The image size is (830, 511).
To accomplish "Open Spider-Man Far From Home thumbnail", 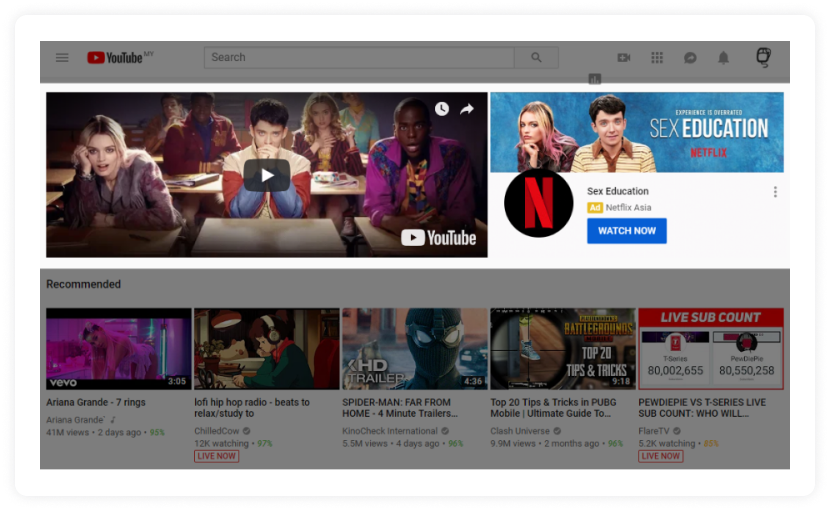I will [415, 349].
